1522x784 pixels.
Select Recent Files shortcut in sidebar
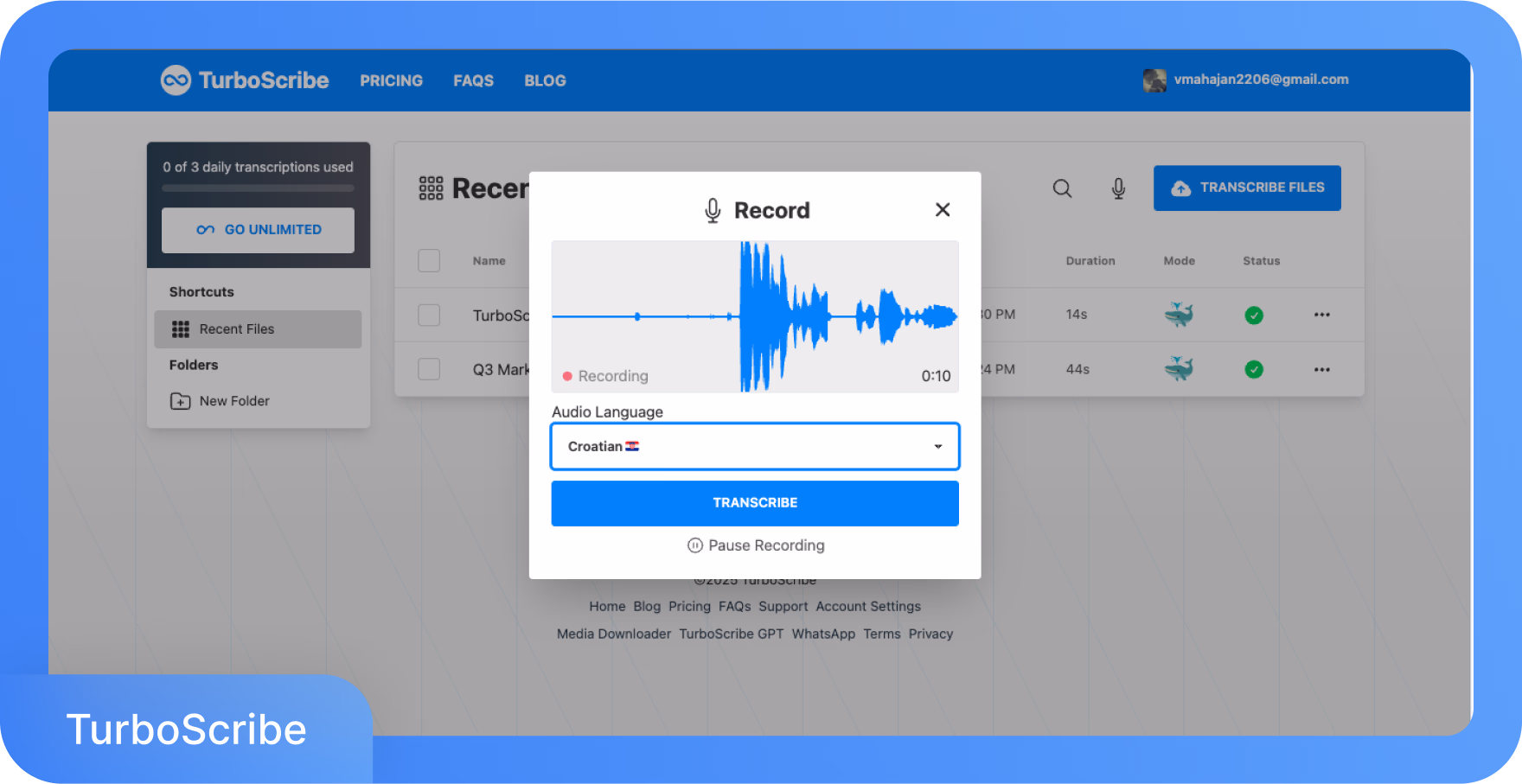click(x=258, y=329)
